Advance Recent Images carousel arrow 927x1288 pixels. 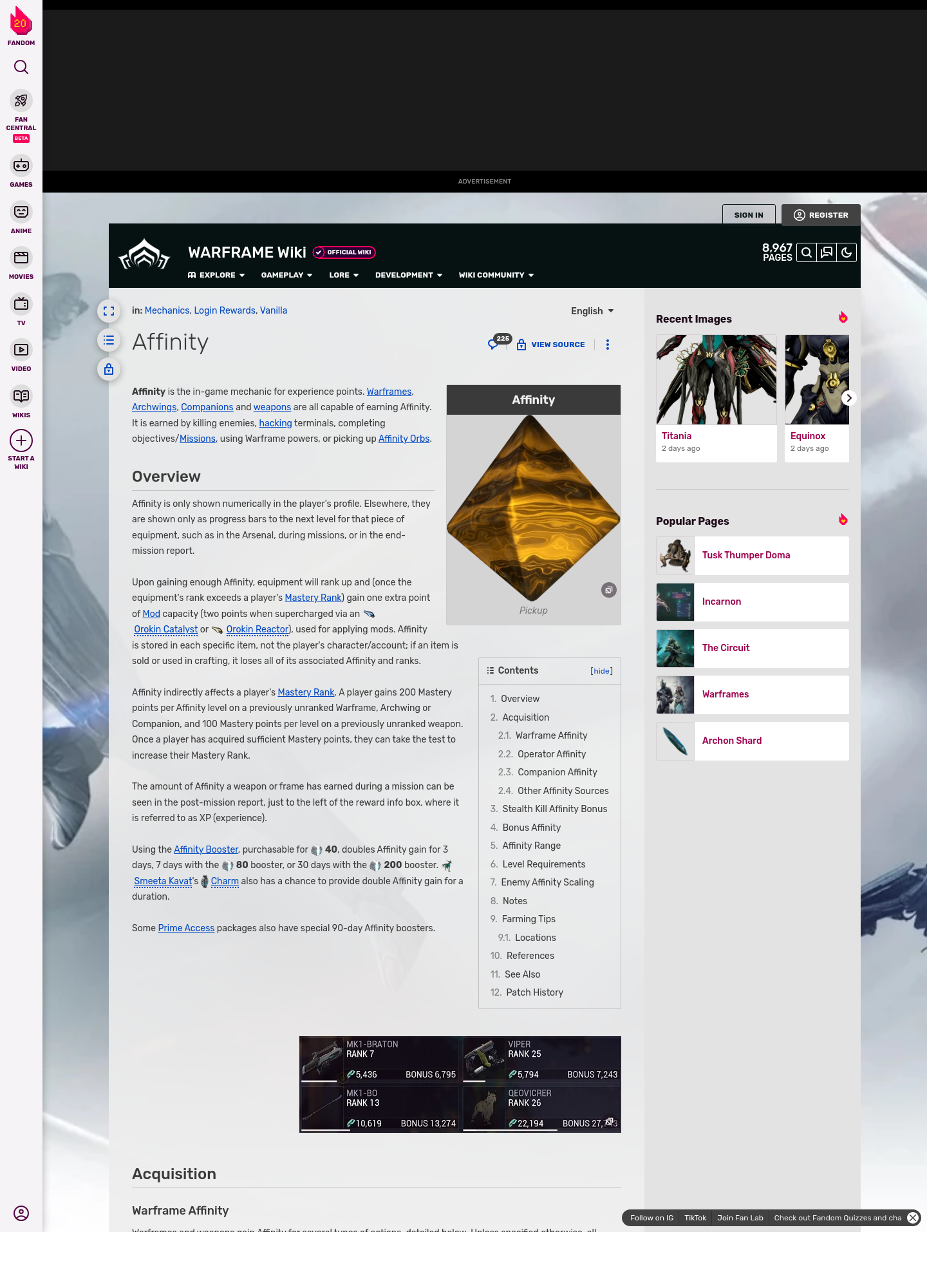849,398
